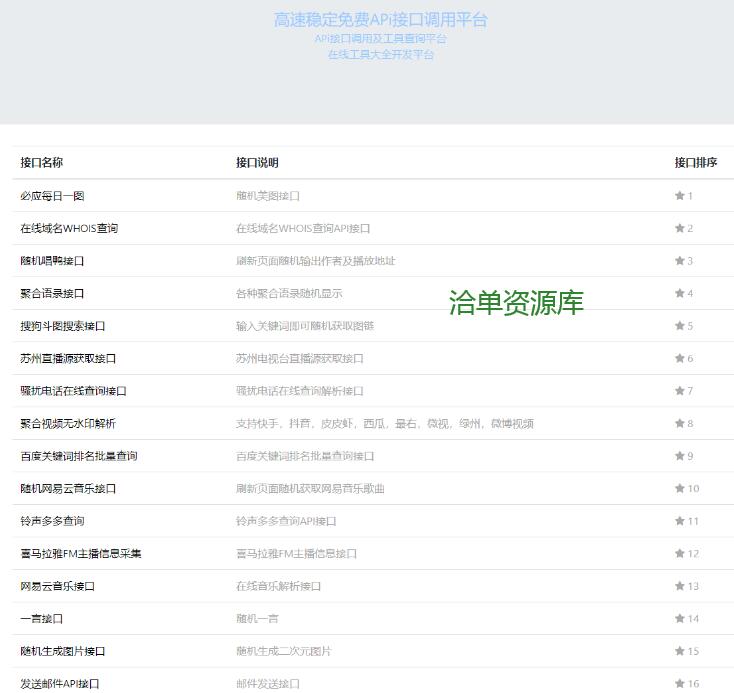Click description 百度关键词排名批量查询接口

305,456
